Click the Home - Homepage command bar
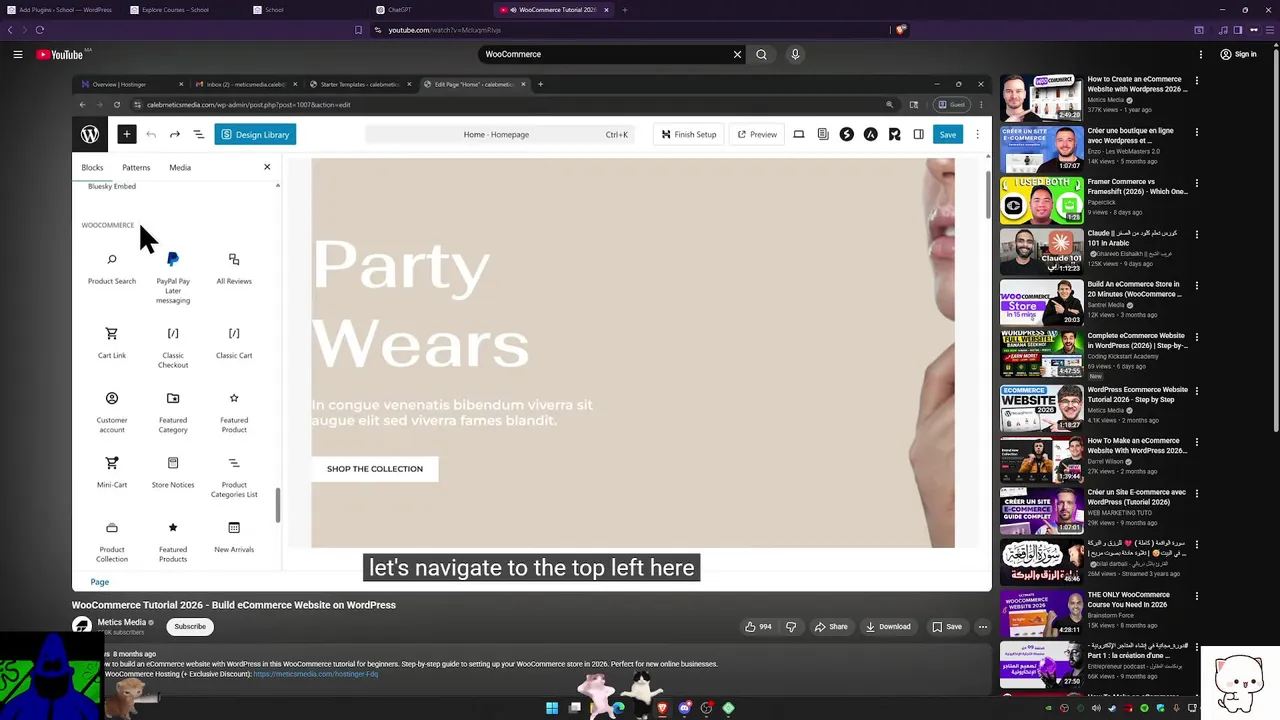The image size is (1280, 720). pyautogui.click(x=500, y=134)
